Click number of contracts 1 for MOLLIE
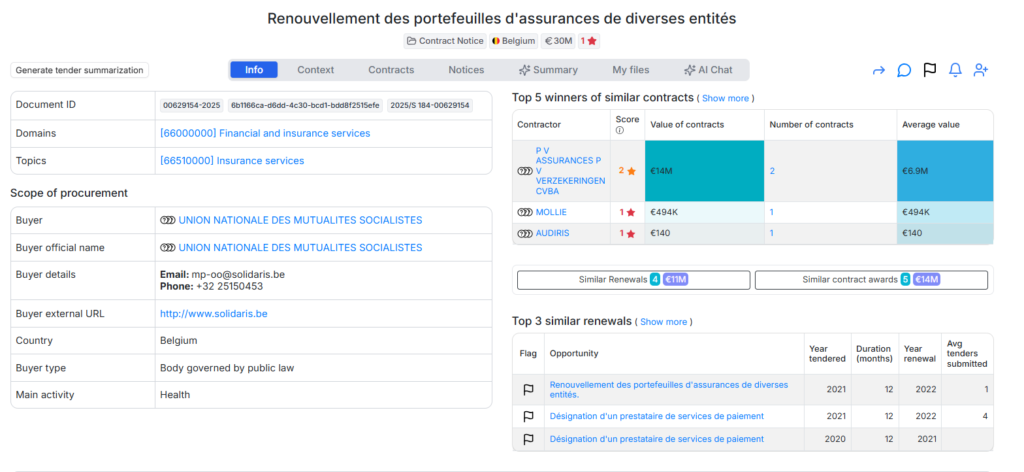 point(772,212)
